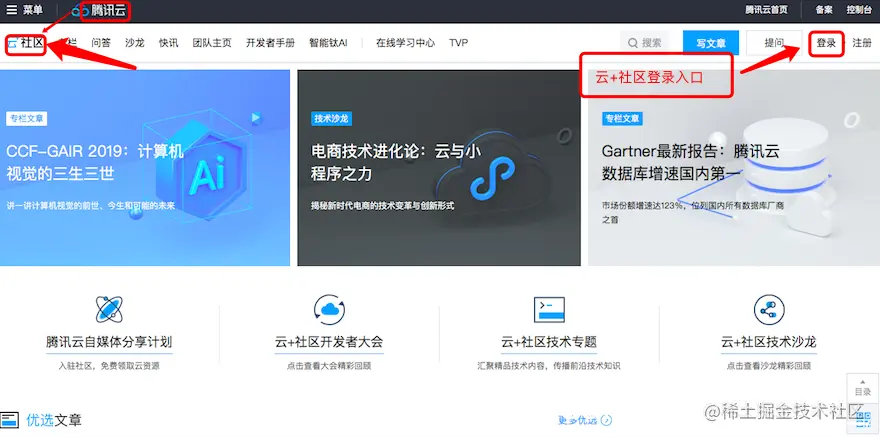
Task: Click 技术沙龙 tag on 电商 banner
Action: pos(332,118)
